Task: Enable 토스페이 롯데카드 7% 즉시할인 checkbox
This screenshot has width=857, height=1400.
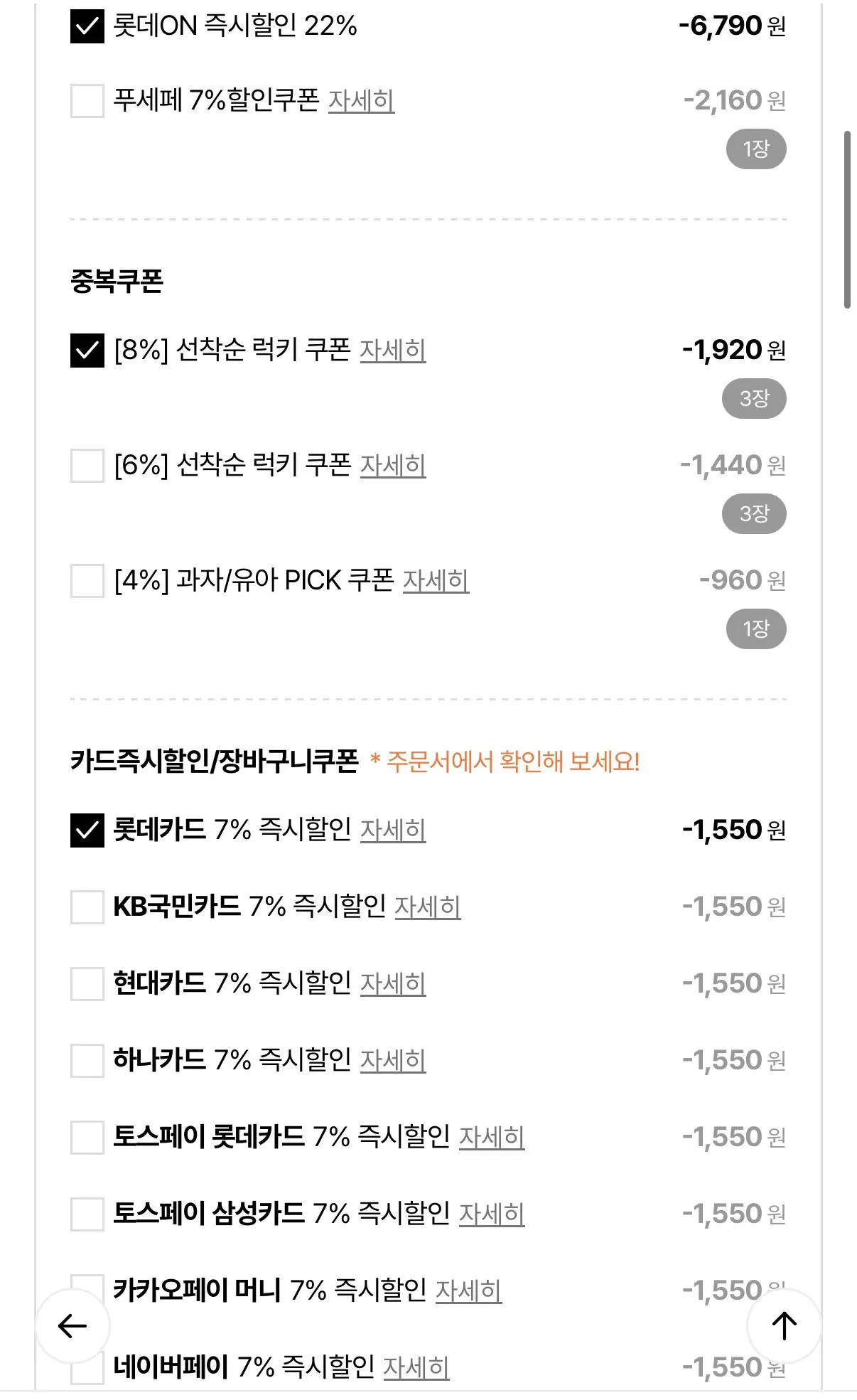Action: [x=87, y=1138]
